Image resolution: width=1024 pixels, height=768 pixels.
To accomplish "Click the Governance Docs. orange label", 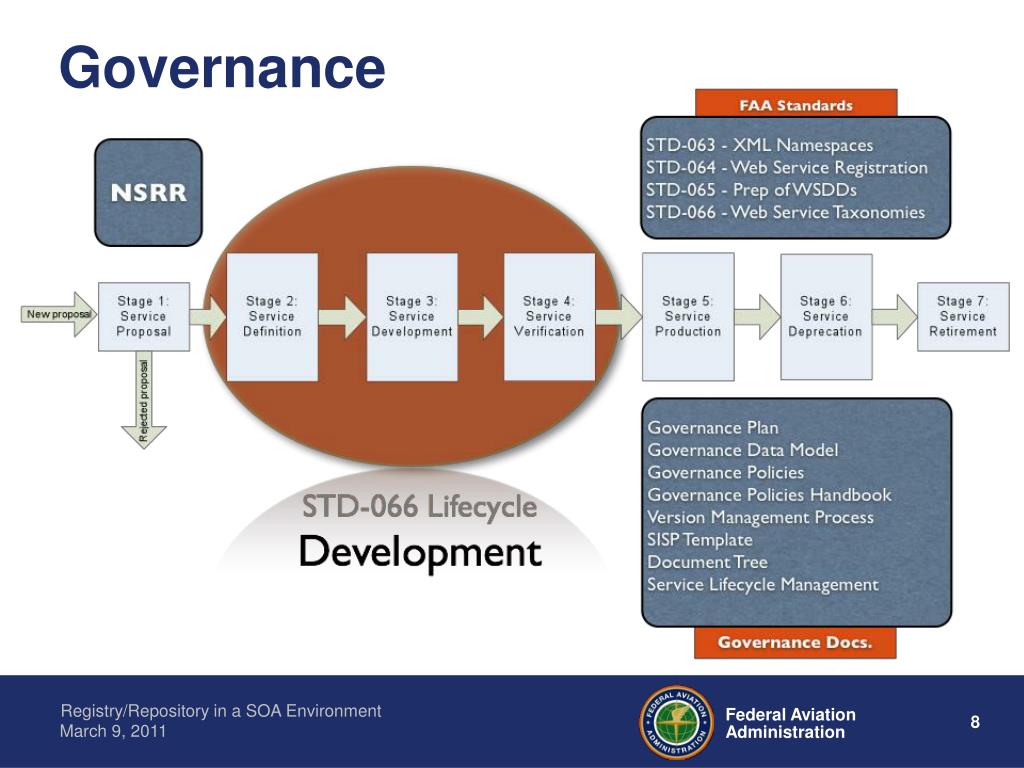I will click(x=795, y=642).
